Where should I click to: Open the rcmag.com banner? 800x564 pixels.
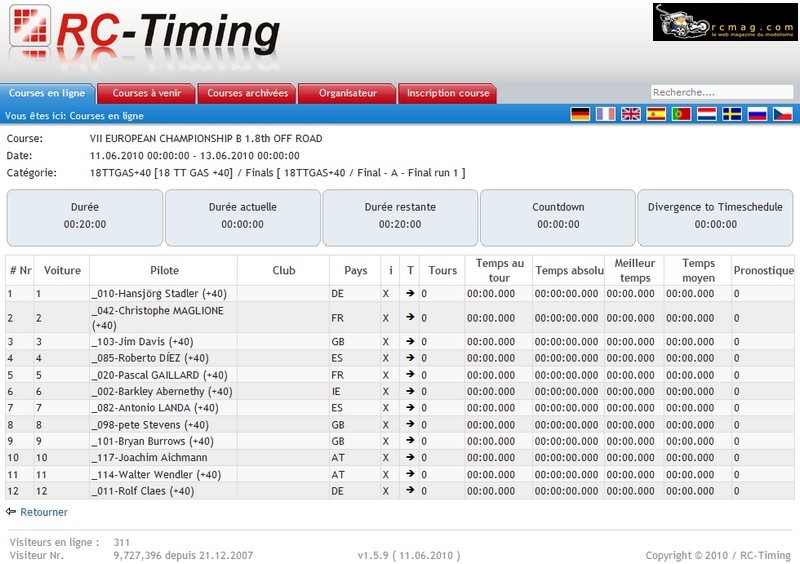click(x=725, y=22)
